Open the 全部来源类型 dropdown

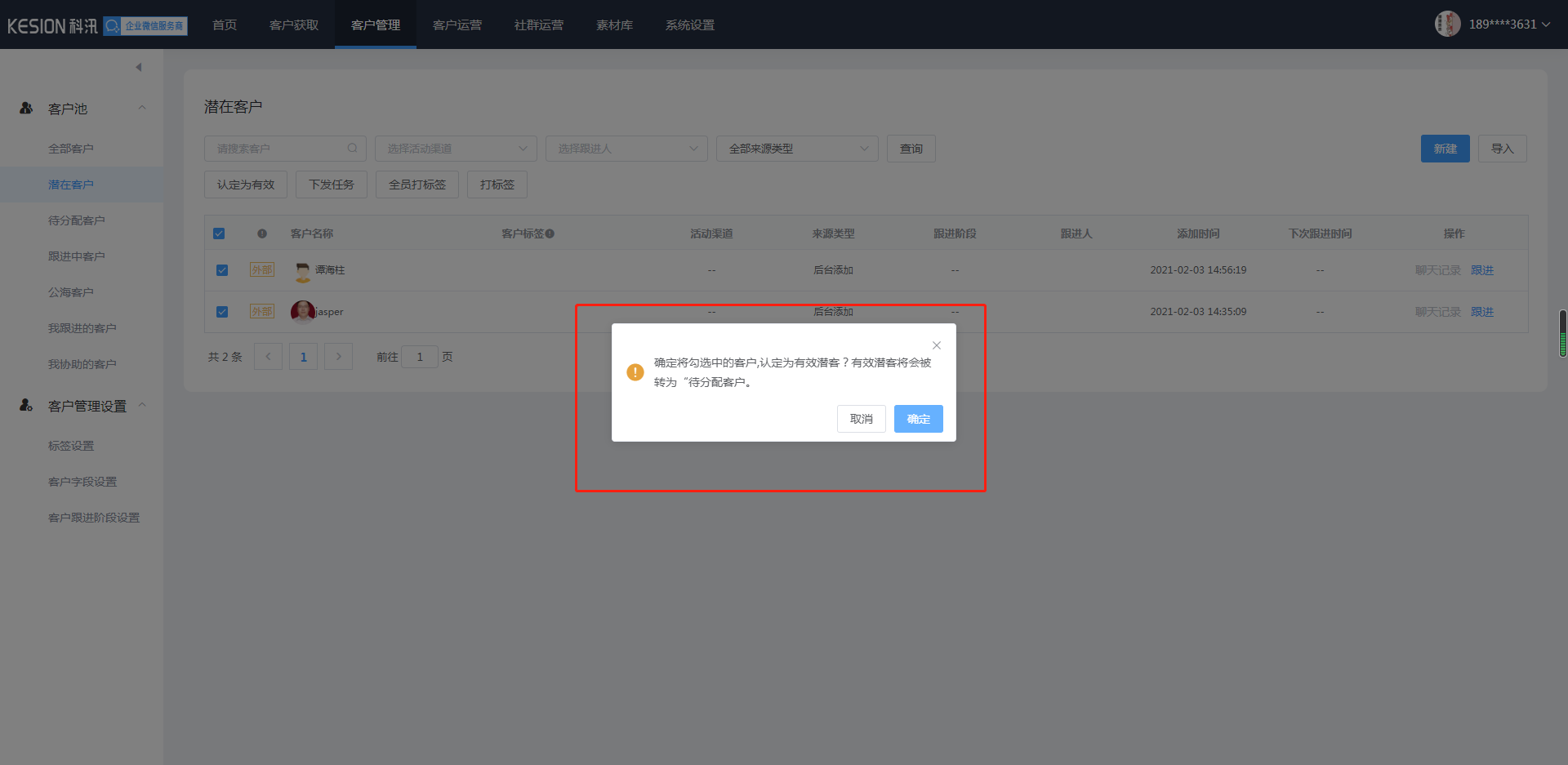797,149
